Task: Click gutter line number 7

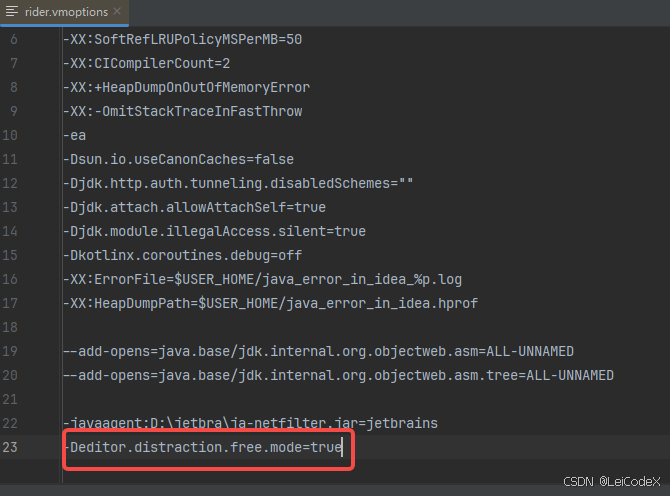Action: click(14, 63)
